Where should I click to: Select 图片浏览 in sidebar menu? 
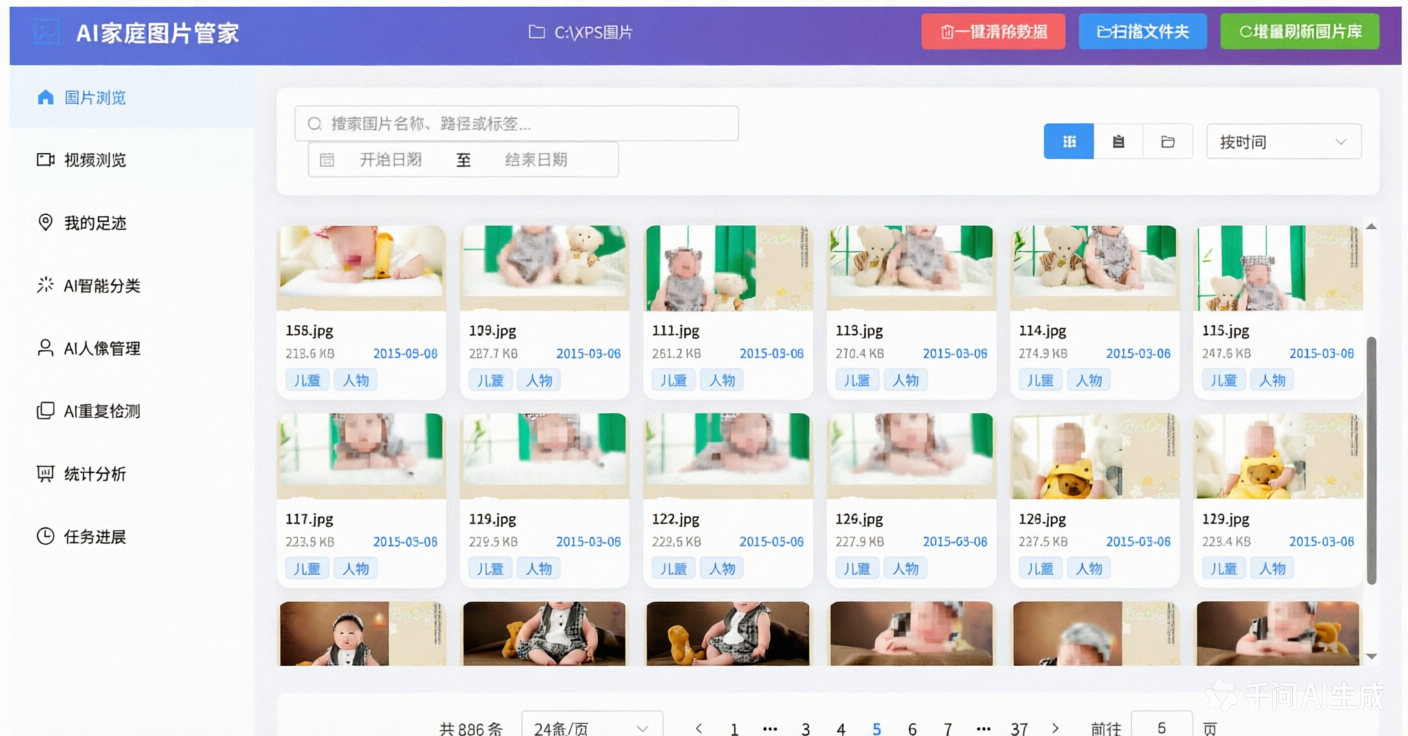click(x=132, y=97)
